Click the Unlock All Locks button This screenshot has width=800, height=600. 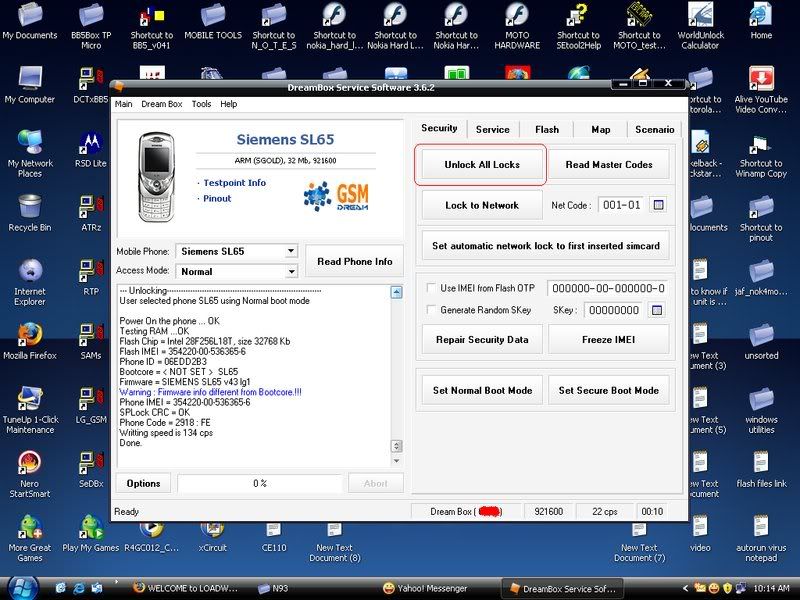click(482, 165)
